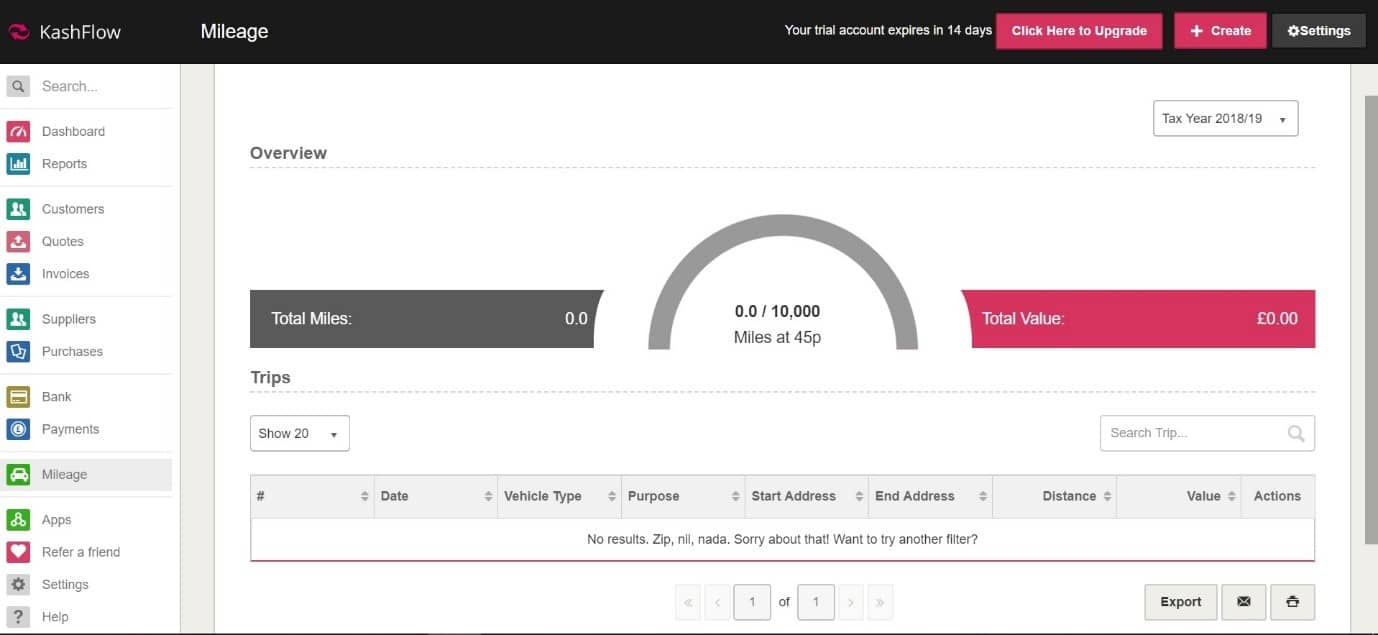Open the Show 20 rows dropdown
The width and height of the screenshot is (1378, 635).
[299, 433]
